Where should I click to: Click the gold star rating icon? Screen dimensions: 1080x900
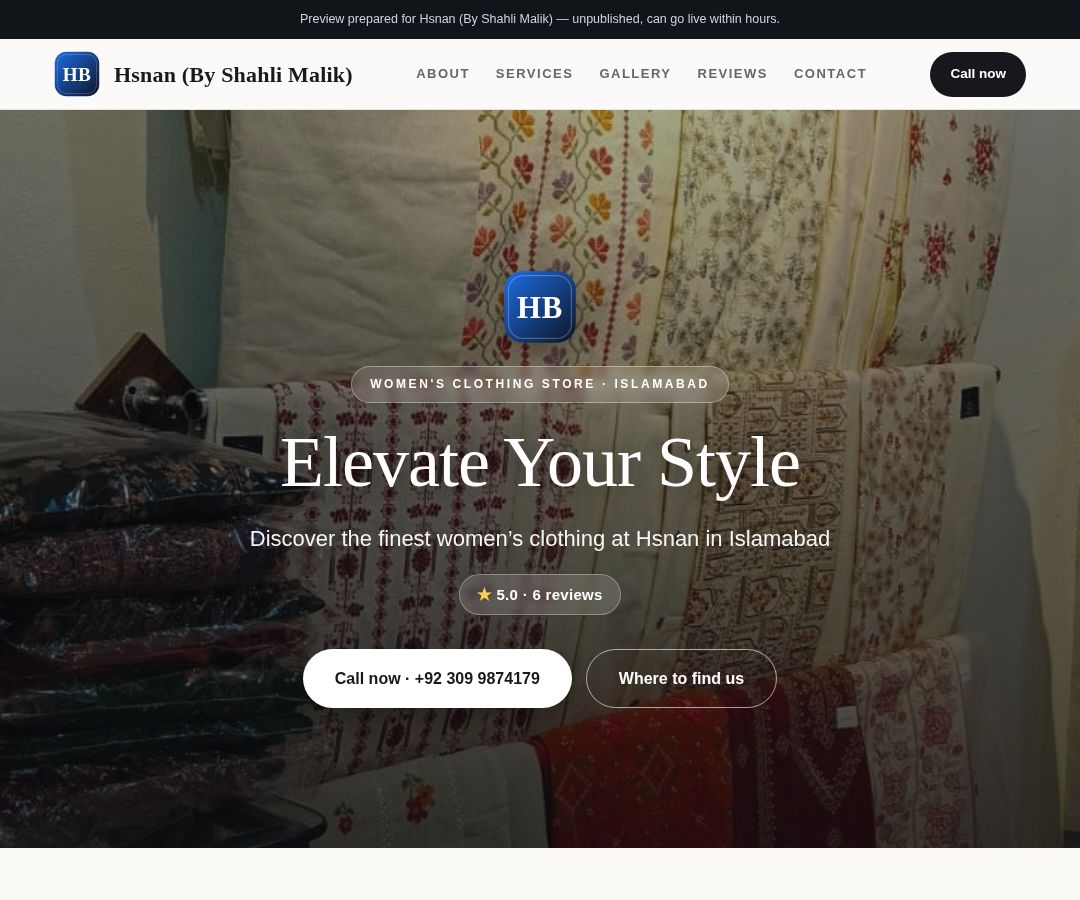(484, 594)
